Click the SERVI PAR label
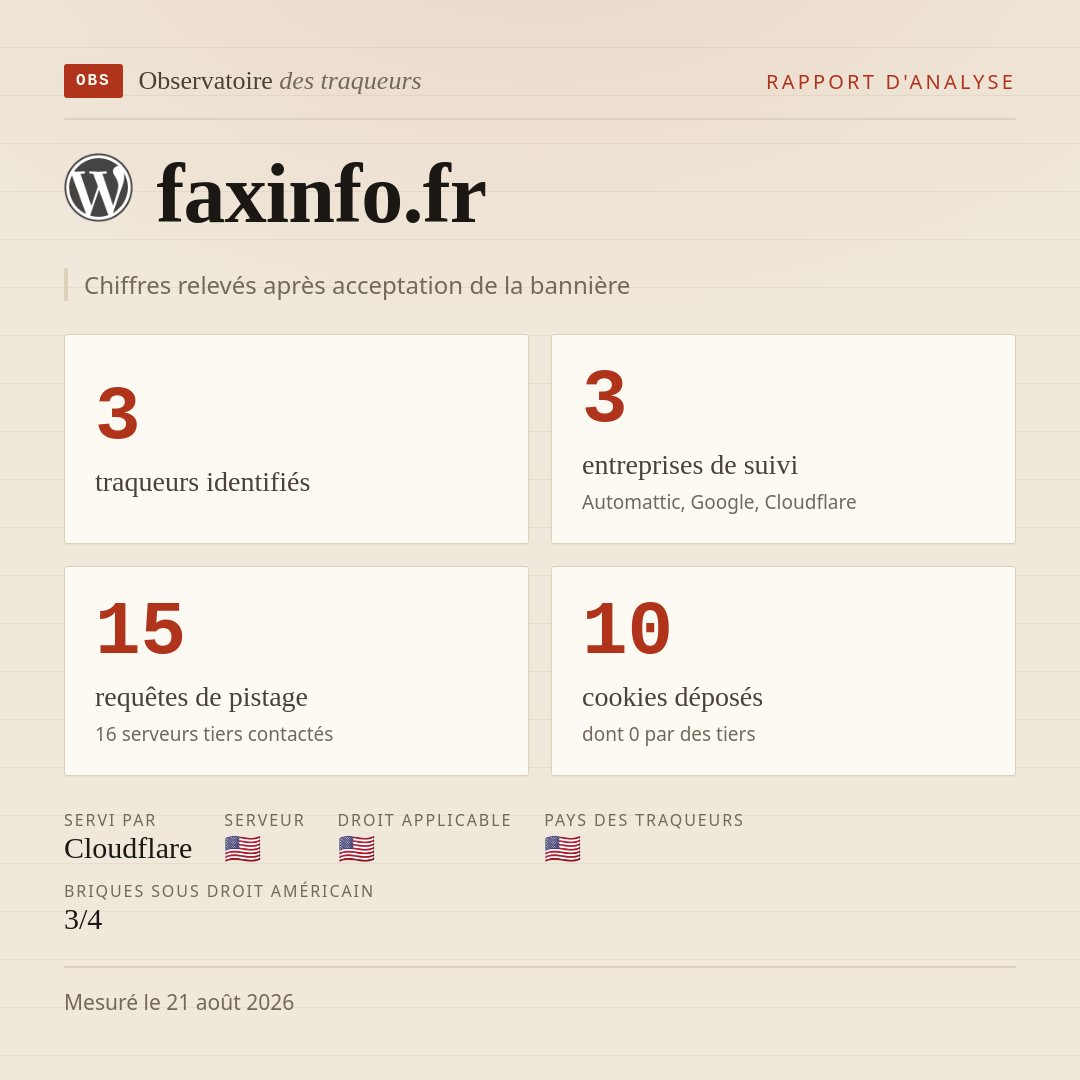Viewport: 1080px width, 1080px height. point(110,820)
